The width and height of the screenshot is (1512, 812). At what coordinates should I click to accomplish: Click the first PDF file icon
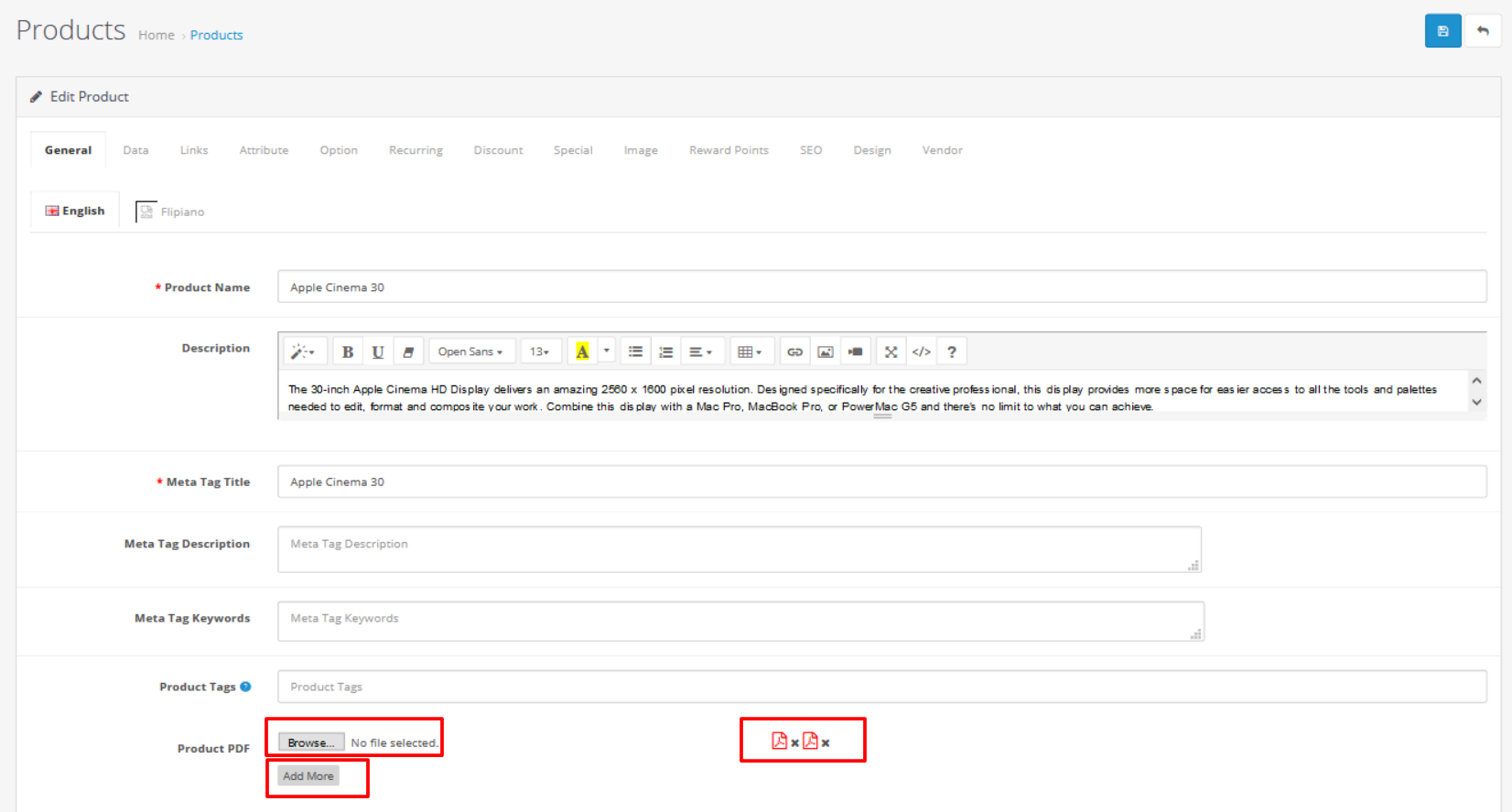pyautogui.click(x=779, y=741)
